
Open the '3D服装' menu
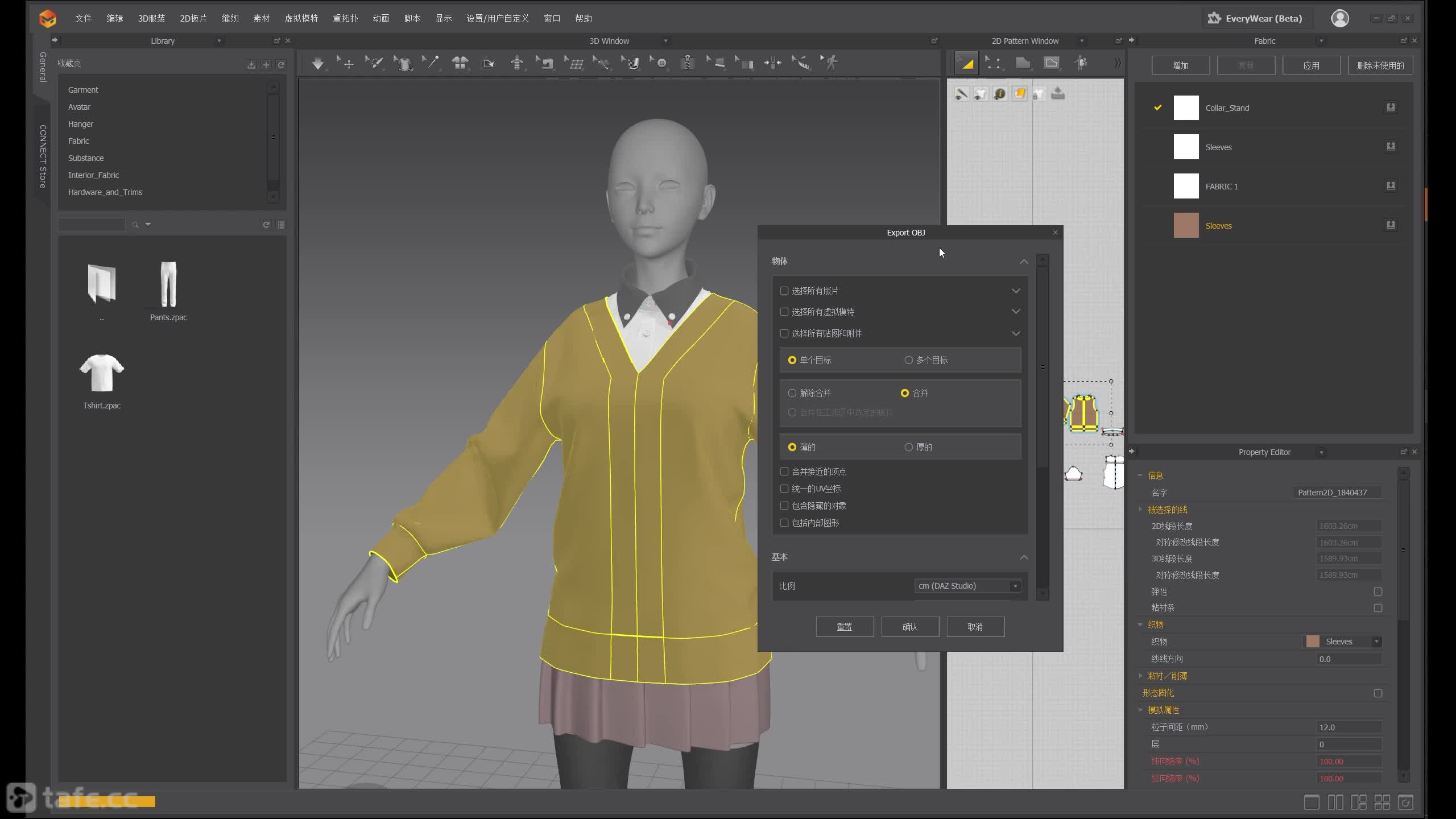pyautogui.click(x=151, y=18)
